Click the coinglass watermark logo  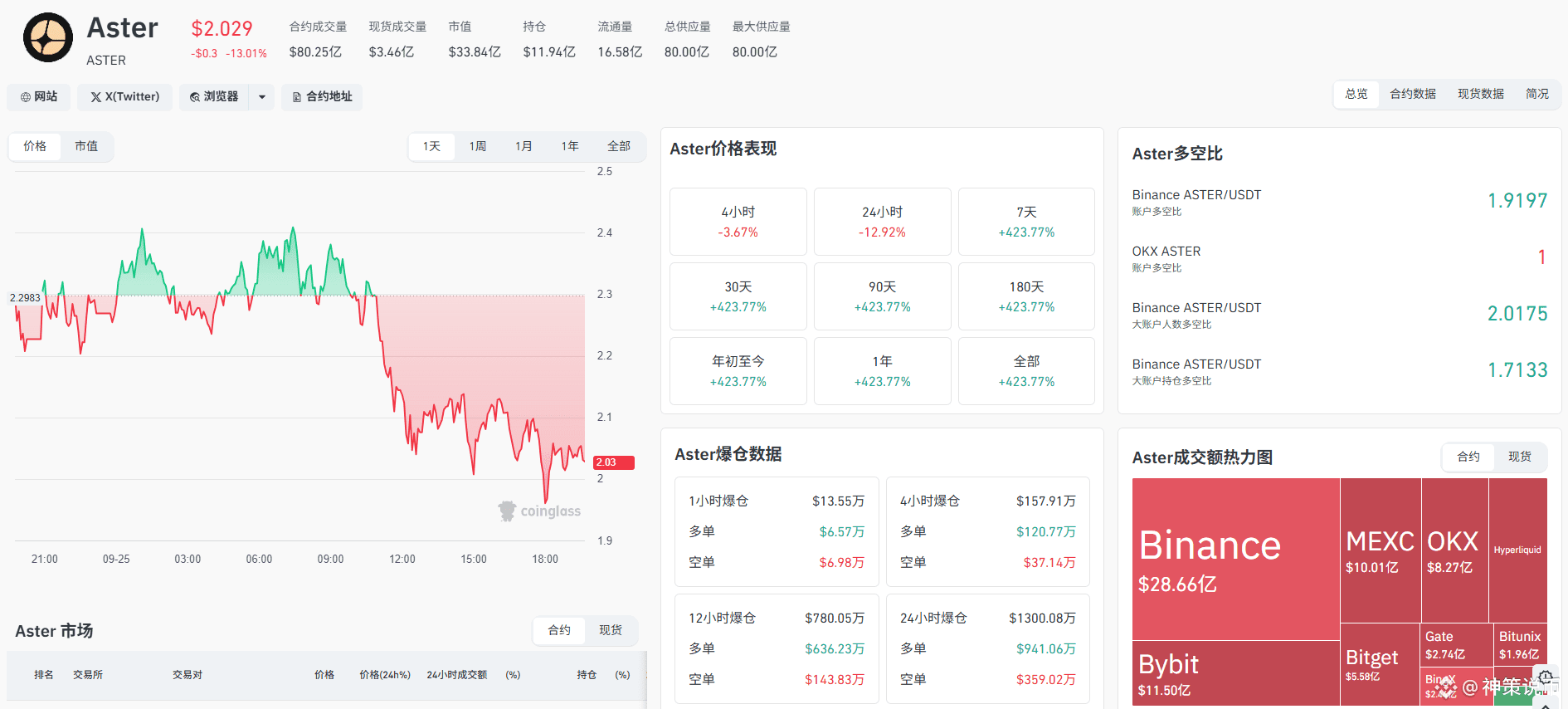pyautogui.click(x=539, y=511)
